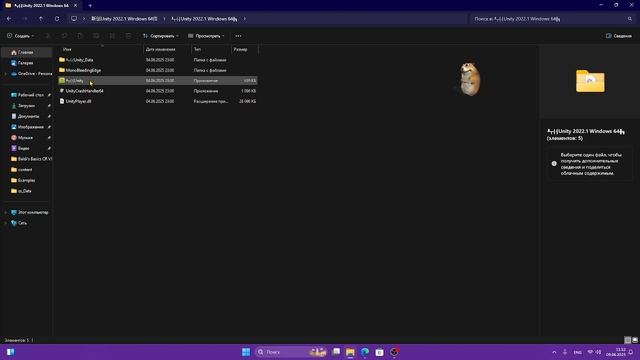Open Microsoft Edge from the taskbar
This screenshot has height=360, width=640.
[x=365, y=352]
